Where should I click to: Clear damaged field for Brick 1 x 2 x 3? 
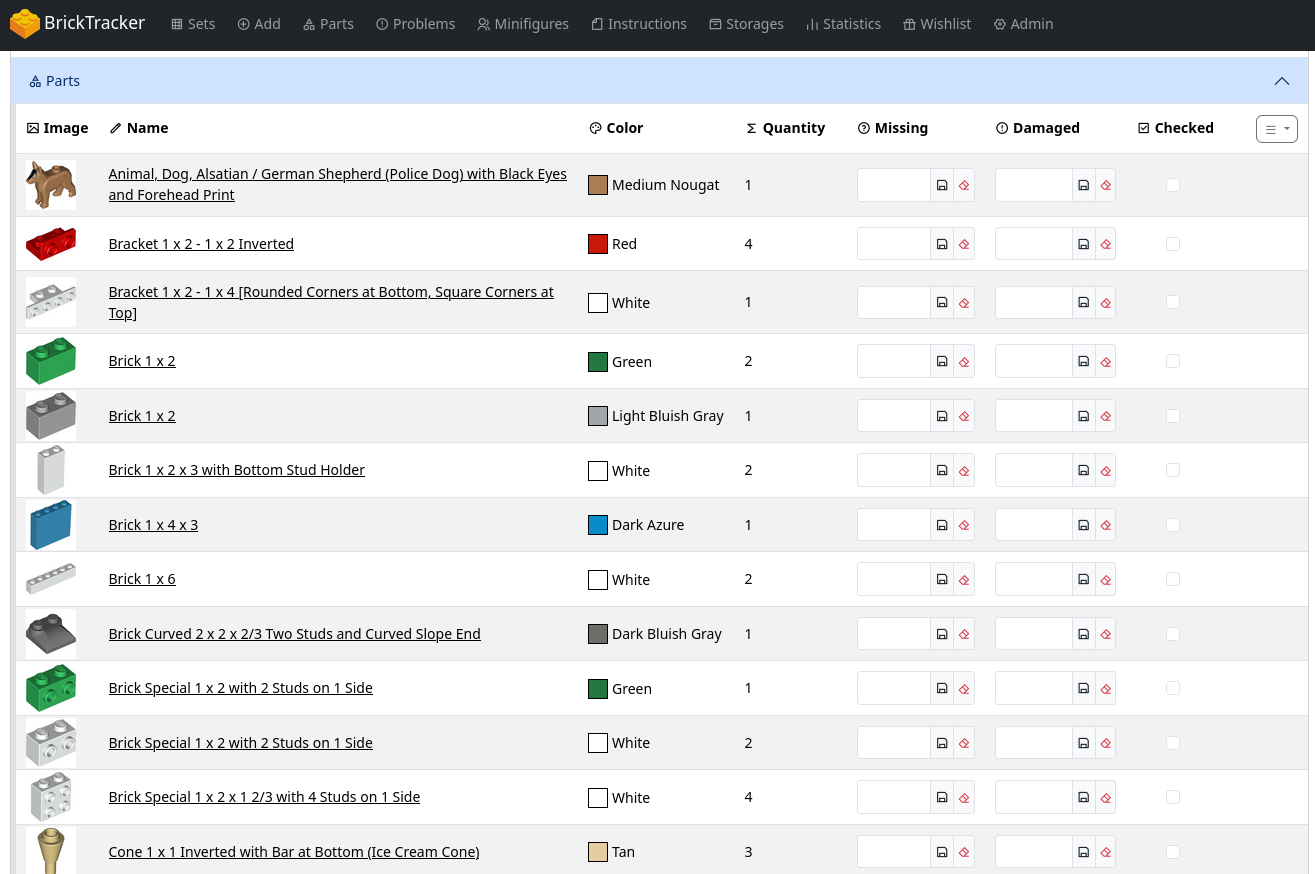1105,470
